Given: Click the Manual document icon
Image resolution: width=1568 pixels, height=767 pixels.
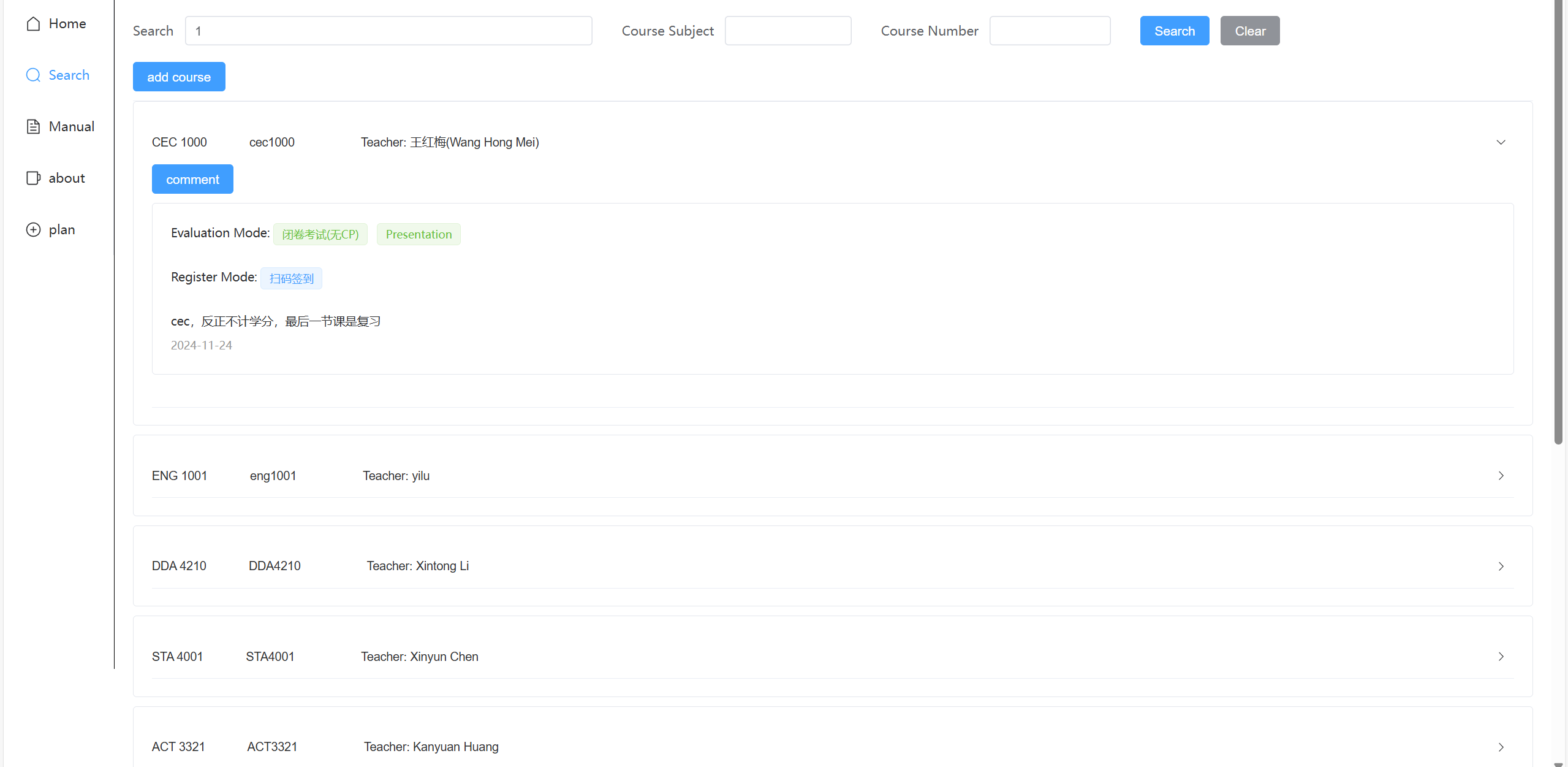Looking at the screenshot, I should 34,127.
